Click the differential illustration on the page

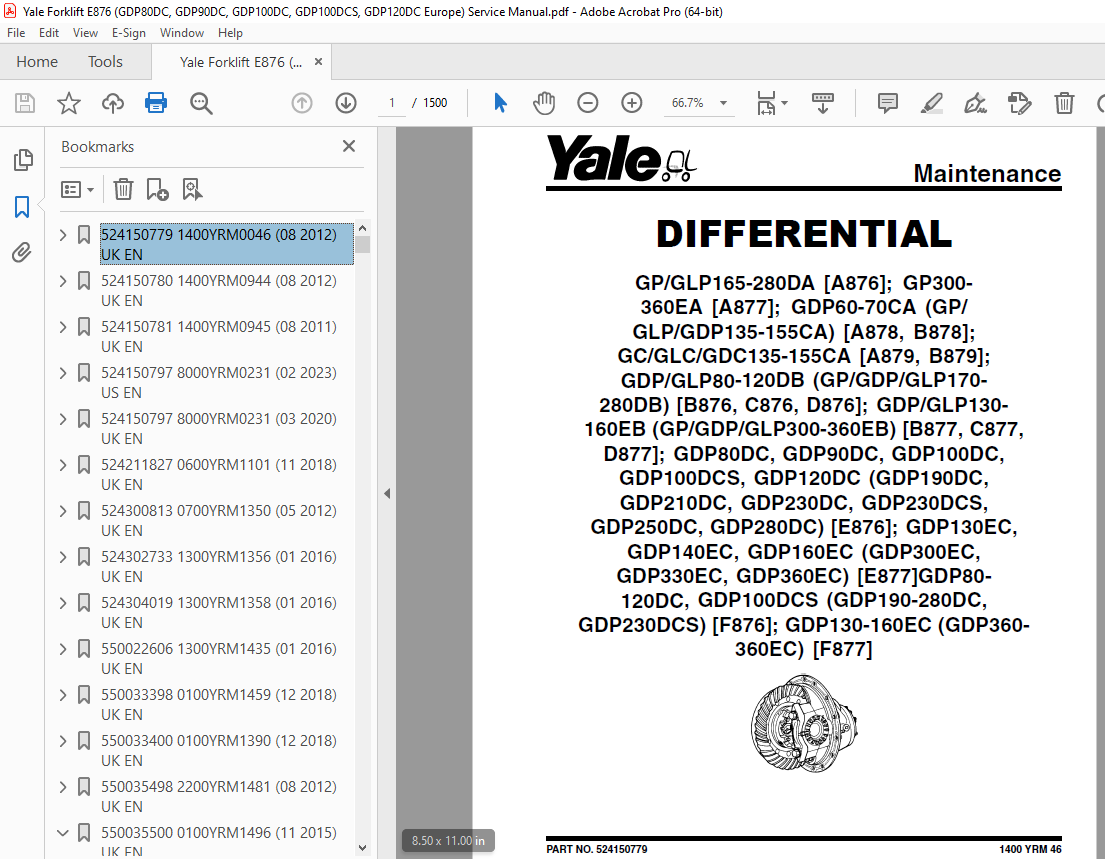pos(804,724)
